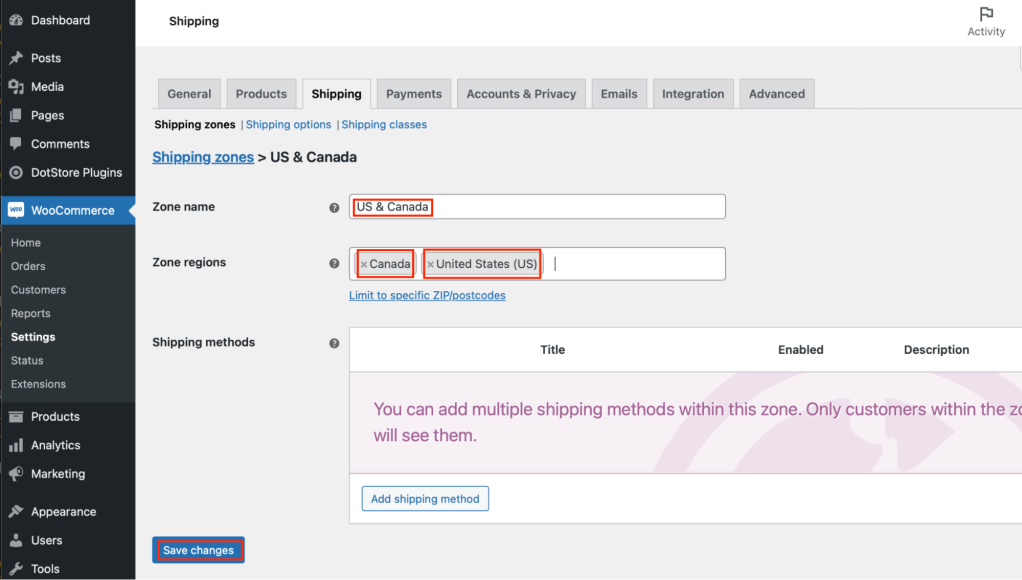The height and width of the screenshot is (580, 1022).
Task: Open Limit to specific ZIP/postcodes
Action: point(427,295)
